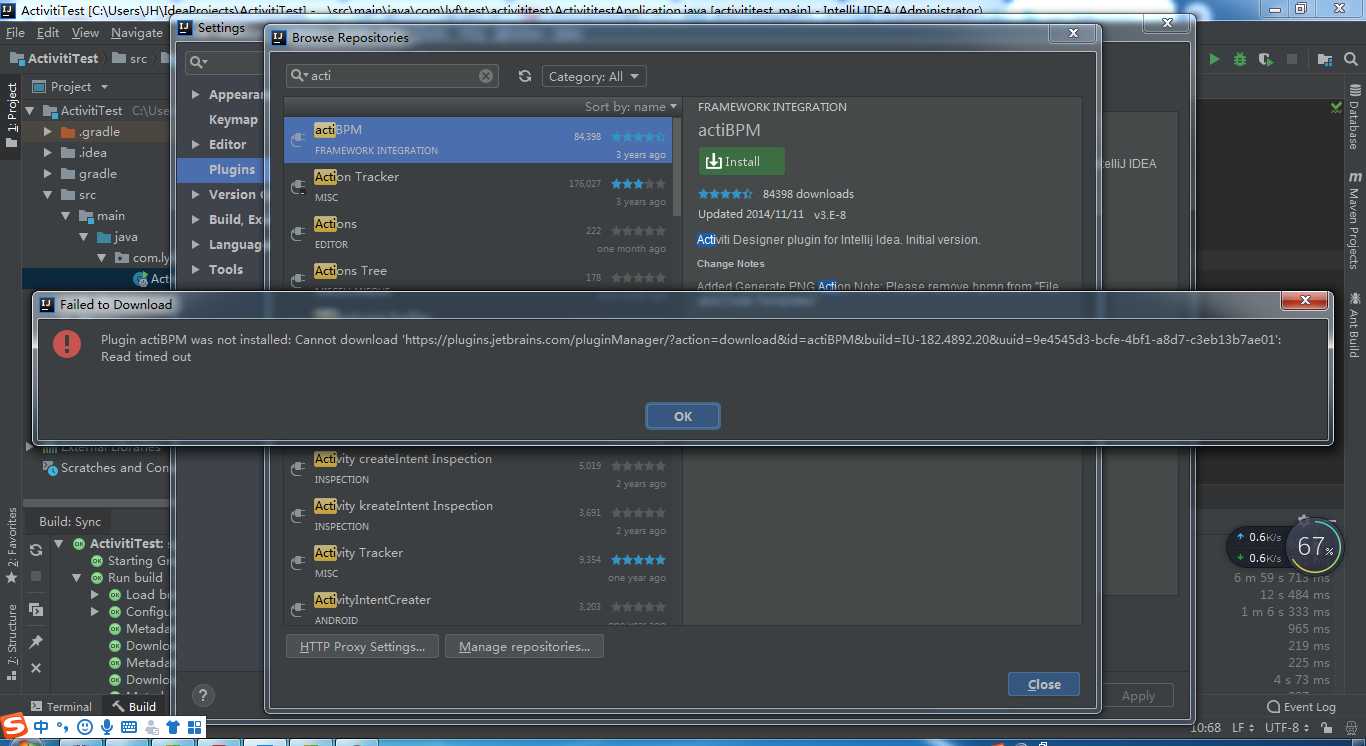
Task: Click the green Run button in IDE toolbar
Action: (1214, 59)
